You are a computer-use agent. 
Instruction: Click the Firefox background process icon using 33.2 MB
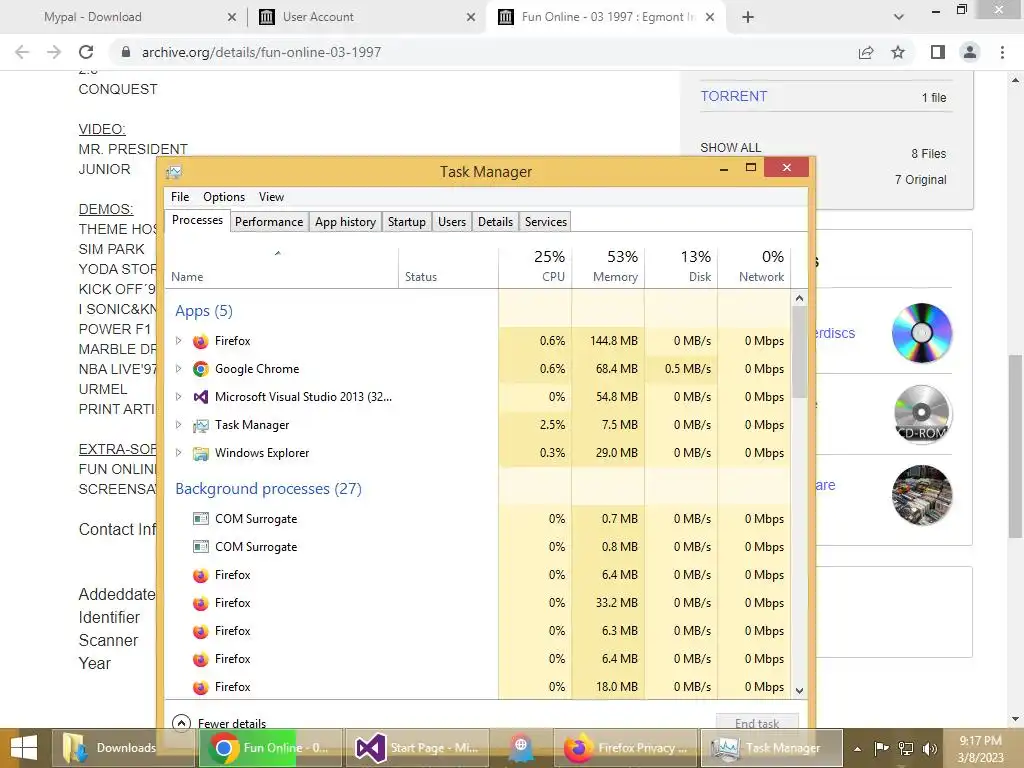pos(200,603)
